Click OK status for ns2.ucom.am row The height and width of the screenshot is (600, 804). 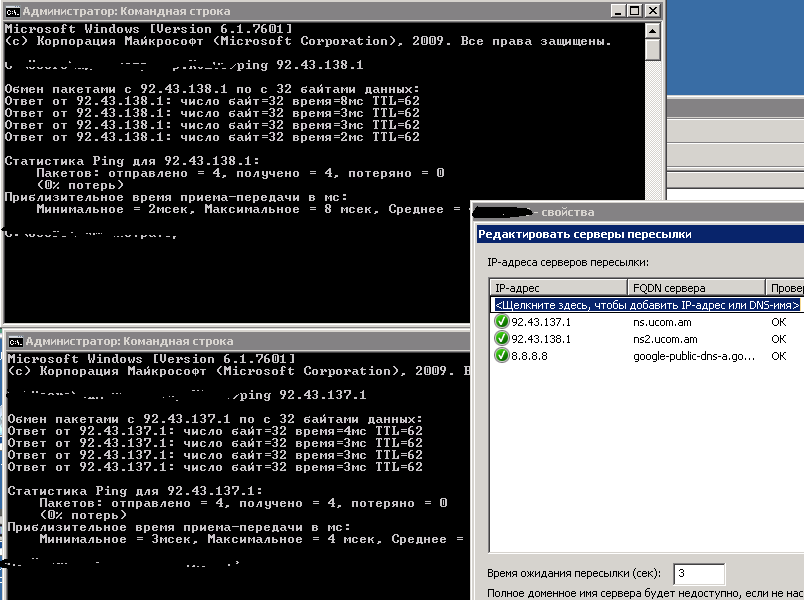778,339
